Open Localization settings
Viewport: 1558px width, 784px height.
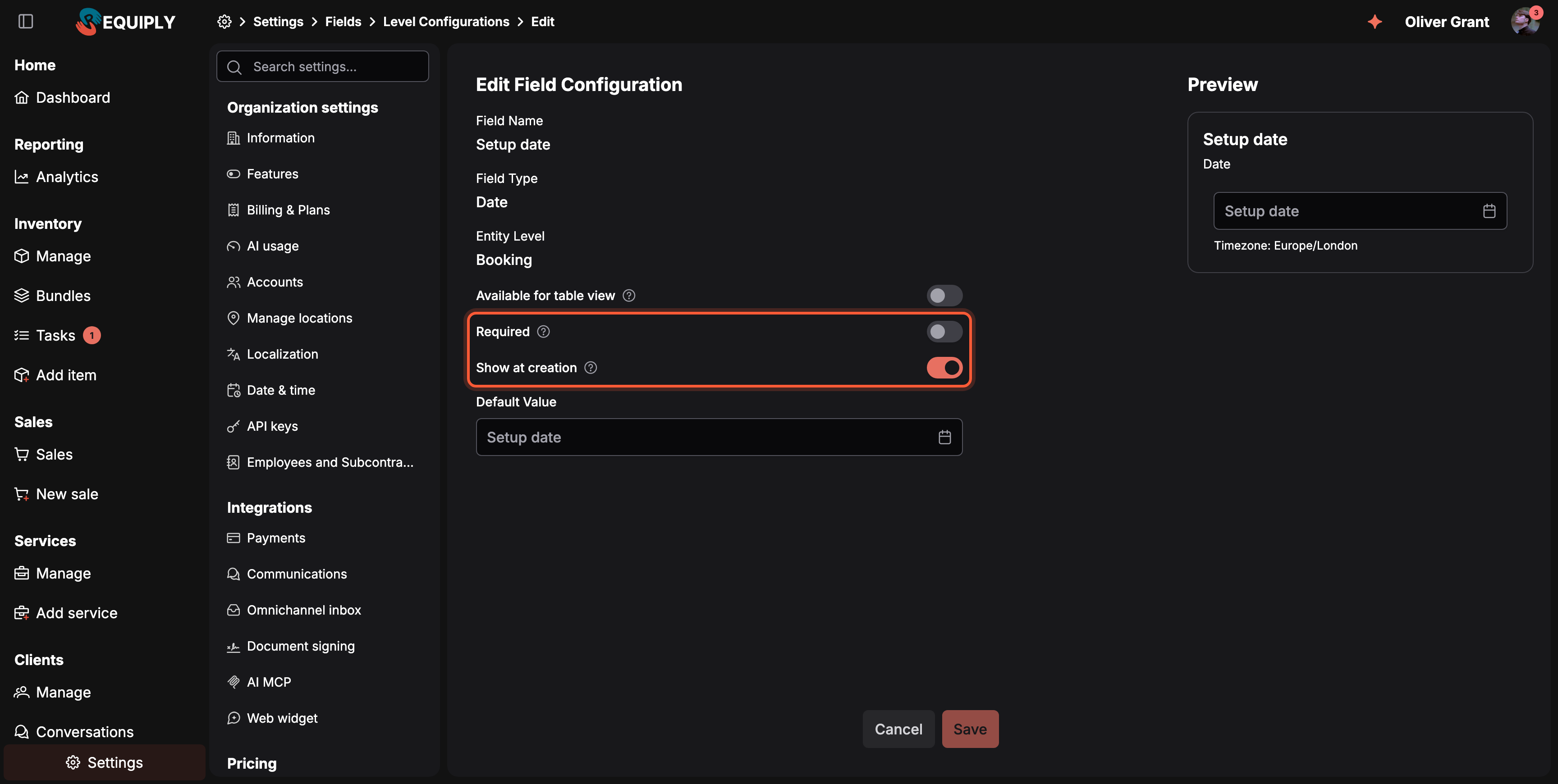tap(272, 354)
